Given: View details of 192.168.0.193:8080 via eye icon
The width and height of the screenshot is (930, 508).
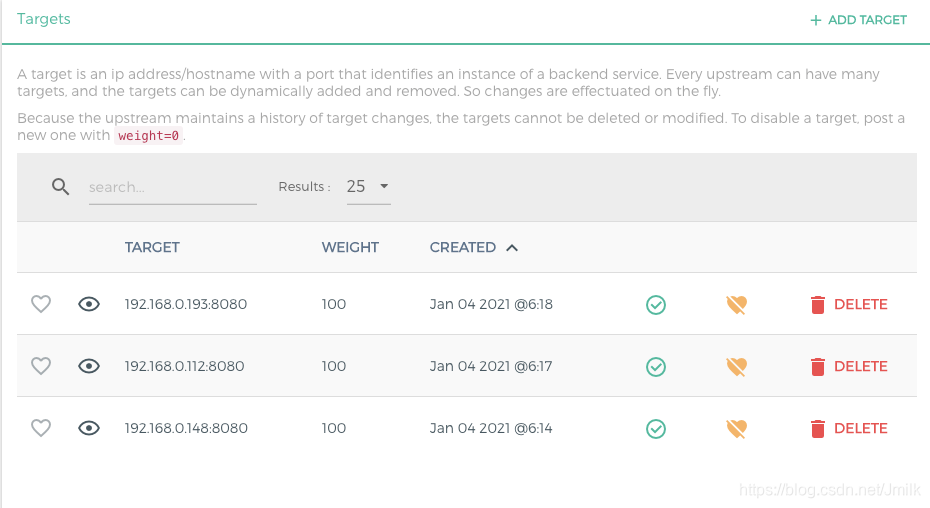Looking at the screenshot, I should coord(89,304).
